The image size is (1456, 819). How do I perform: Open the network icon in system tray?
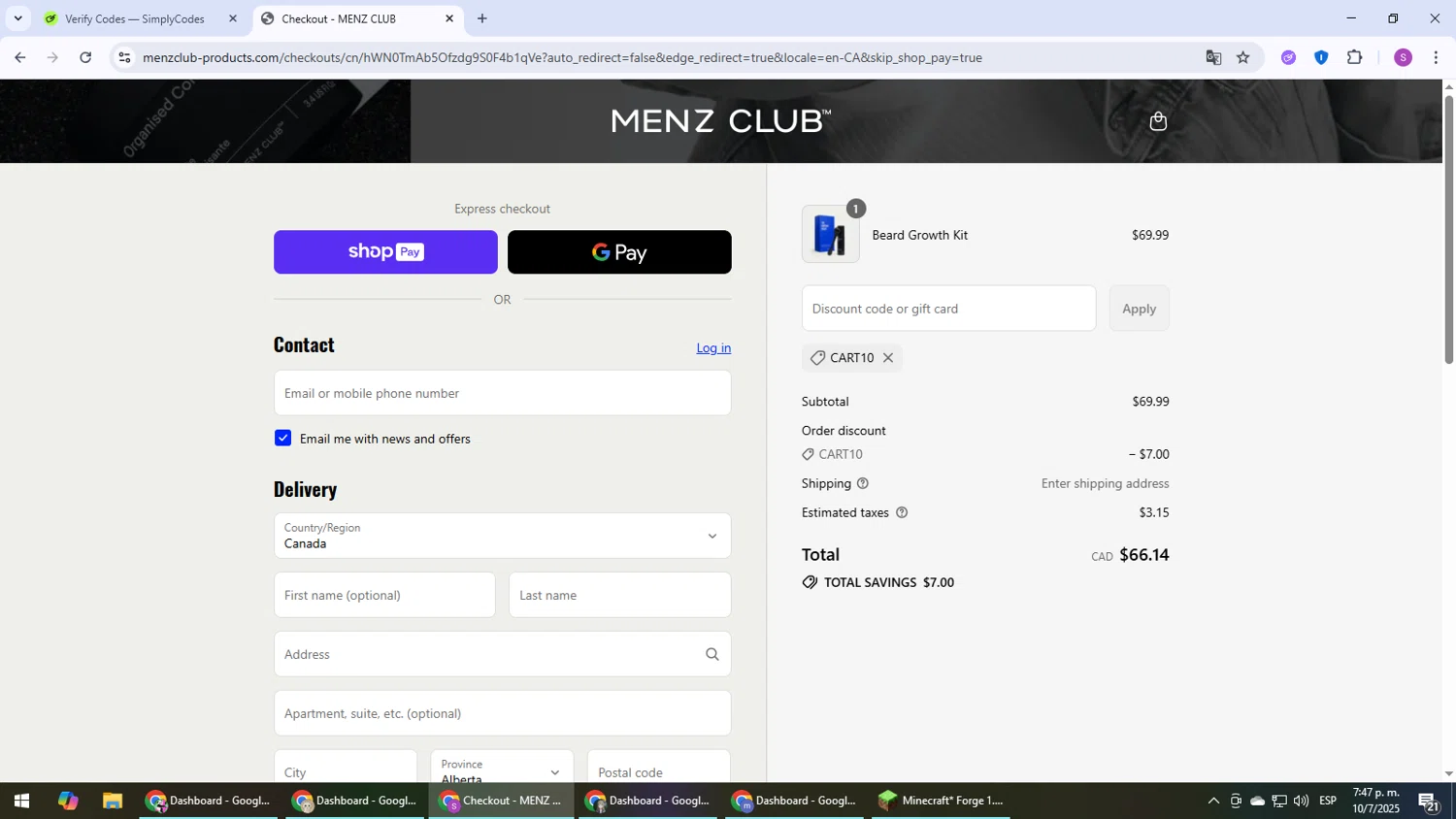click(1279, 801)
